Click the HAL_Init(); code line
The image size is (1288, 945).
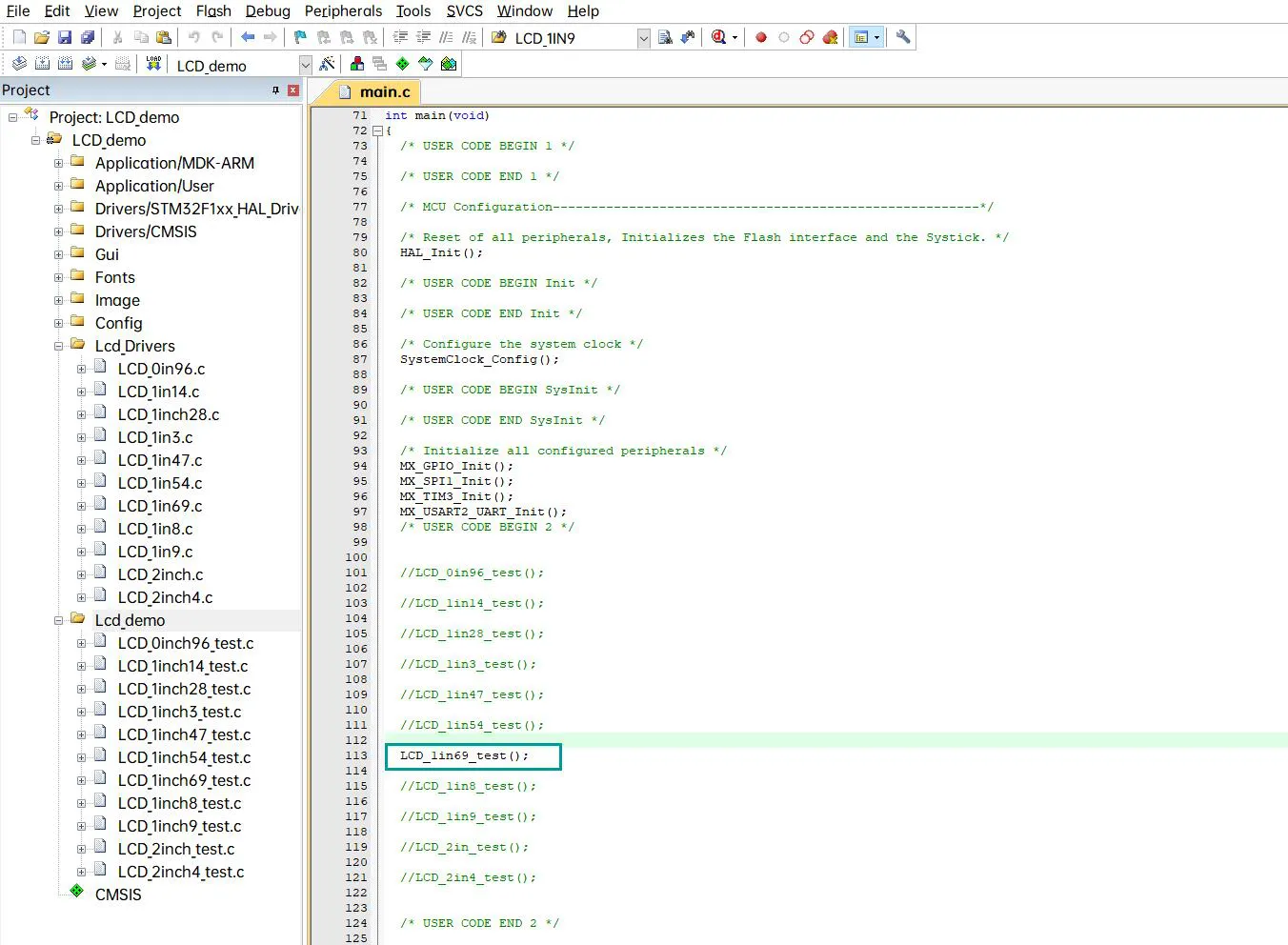point(441,252)
